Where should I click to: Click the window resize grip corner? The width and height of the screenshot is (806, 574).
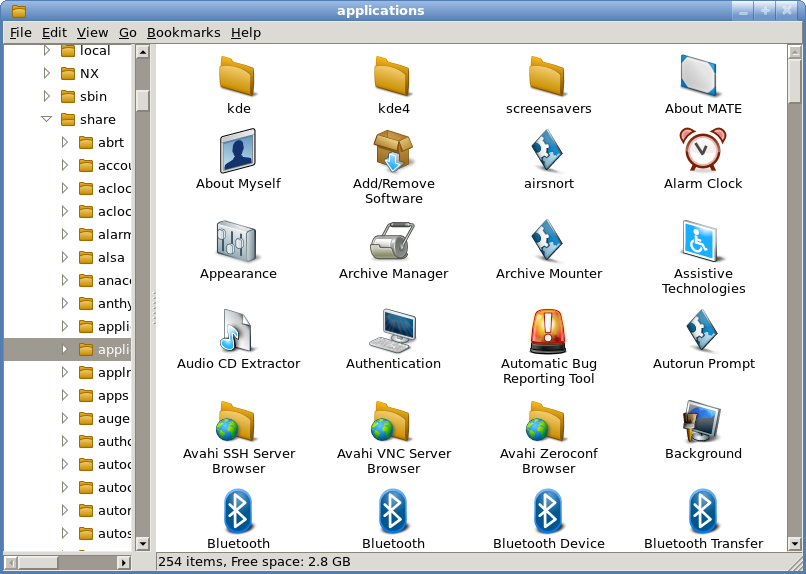pos(795,562)
